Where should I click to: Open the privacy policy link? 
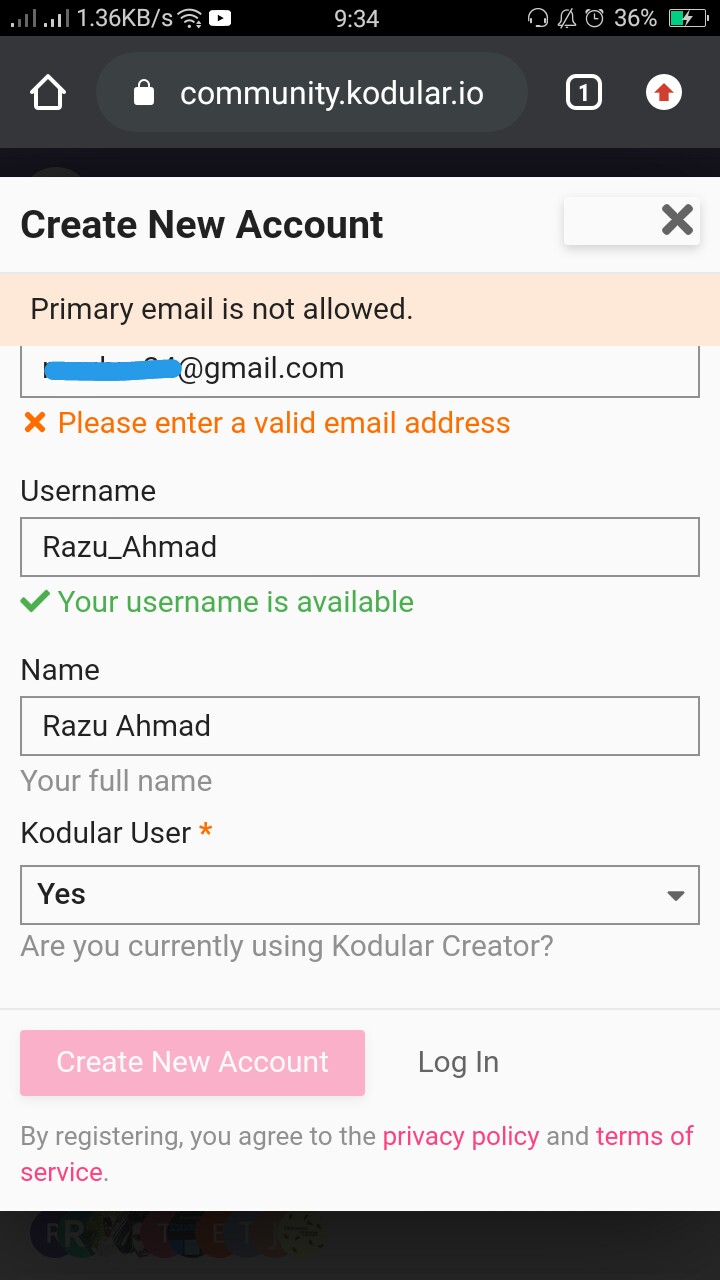[461, 1136]
